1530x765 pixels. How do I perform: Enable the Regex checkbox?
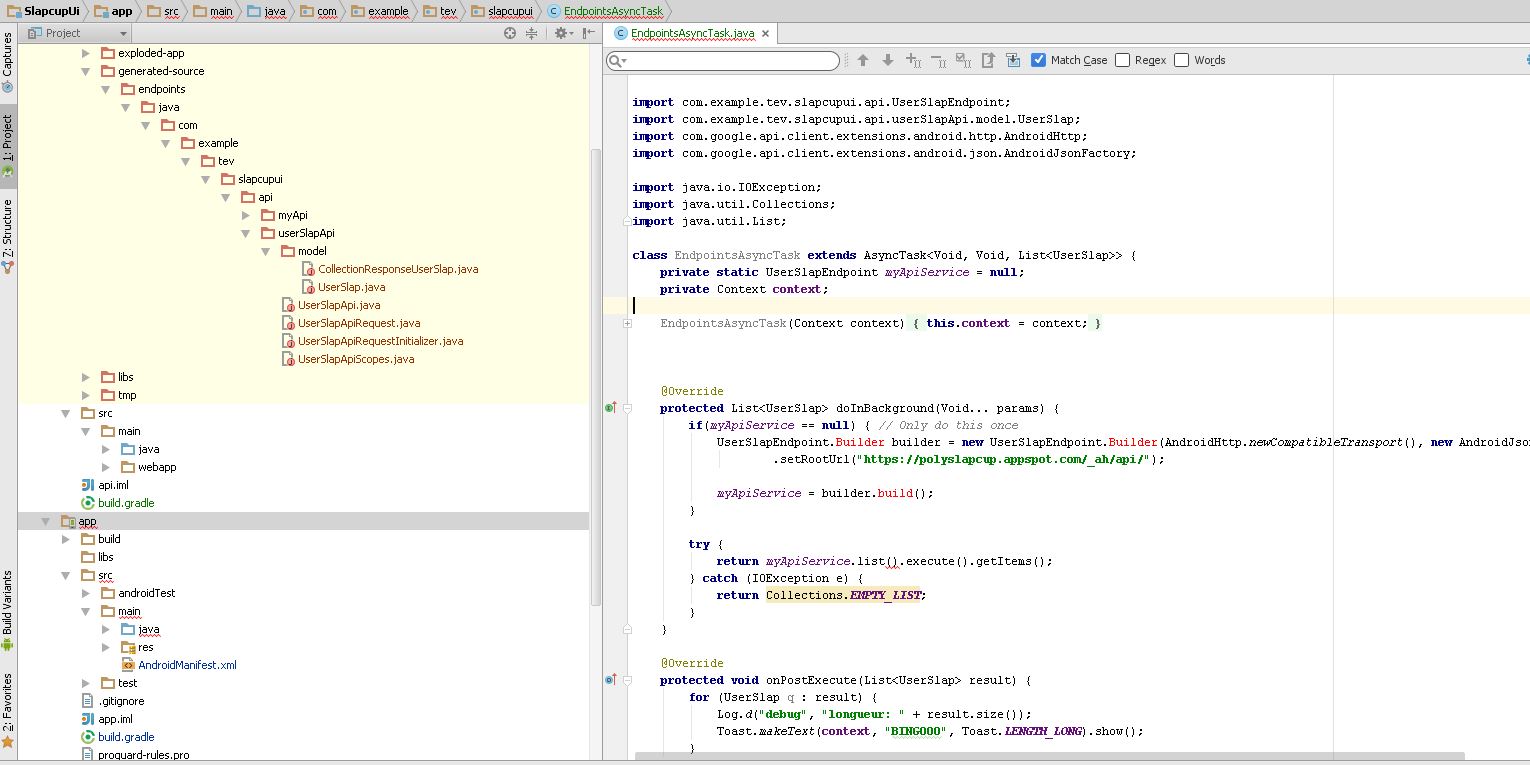point(1122,60)
